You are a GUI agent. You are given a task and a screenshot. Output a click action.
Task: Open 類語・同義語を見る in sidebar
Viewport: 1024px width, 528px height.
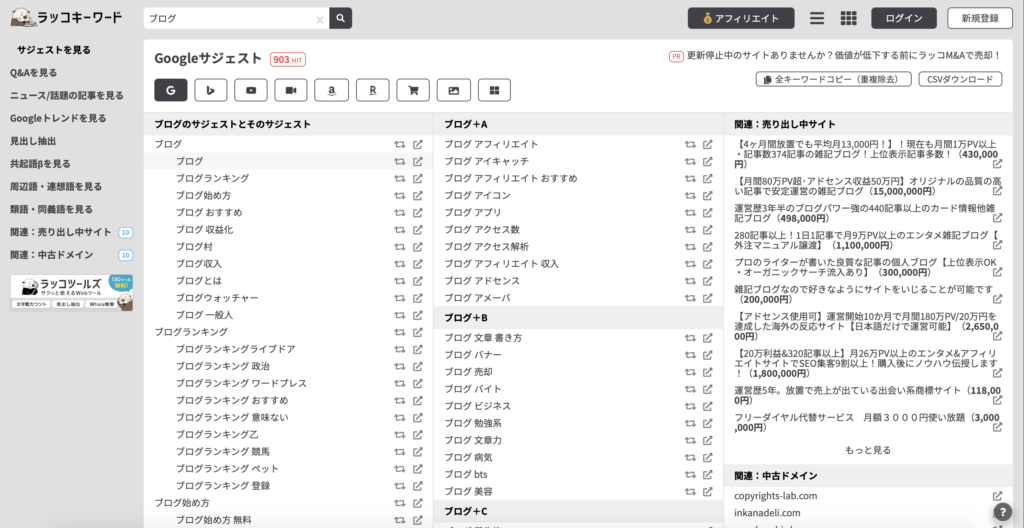(x=51, y=209)
